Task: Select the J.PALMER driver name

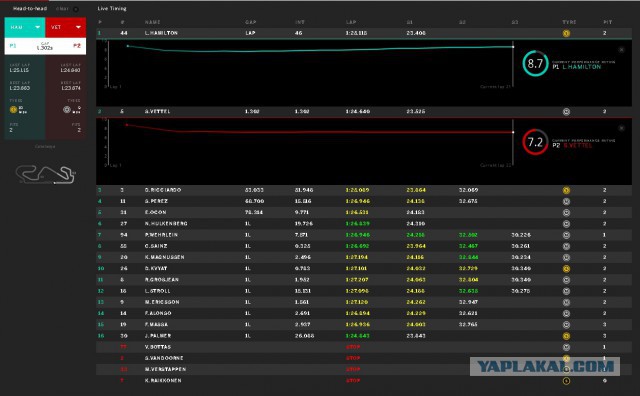Action: coord(158,336)
